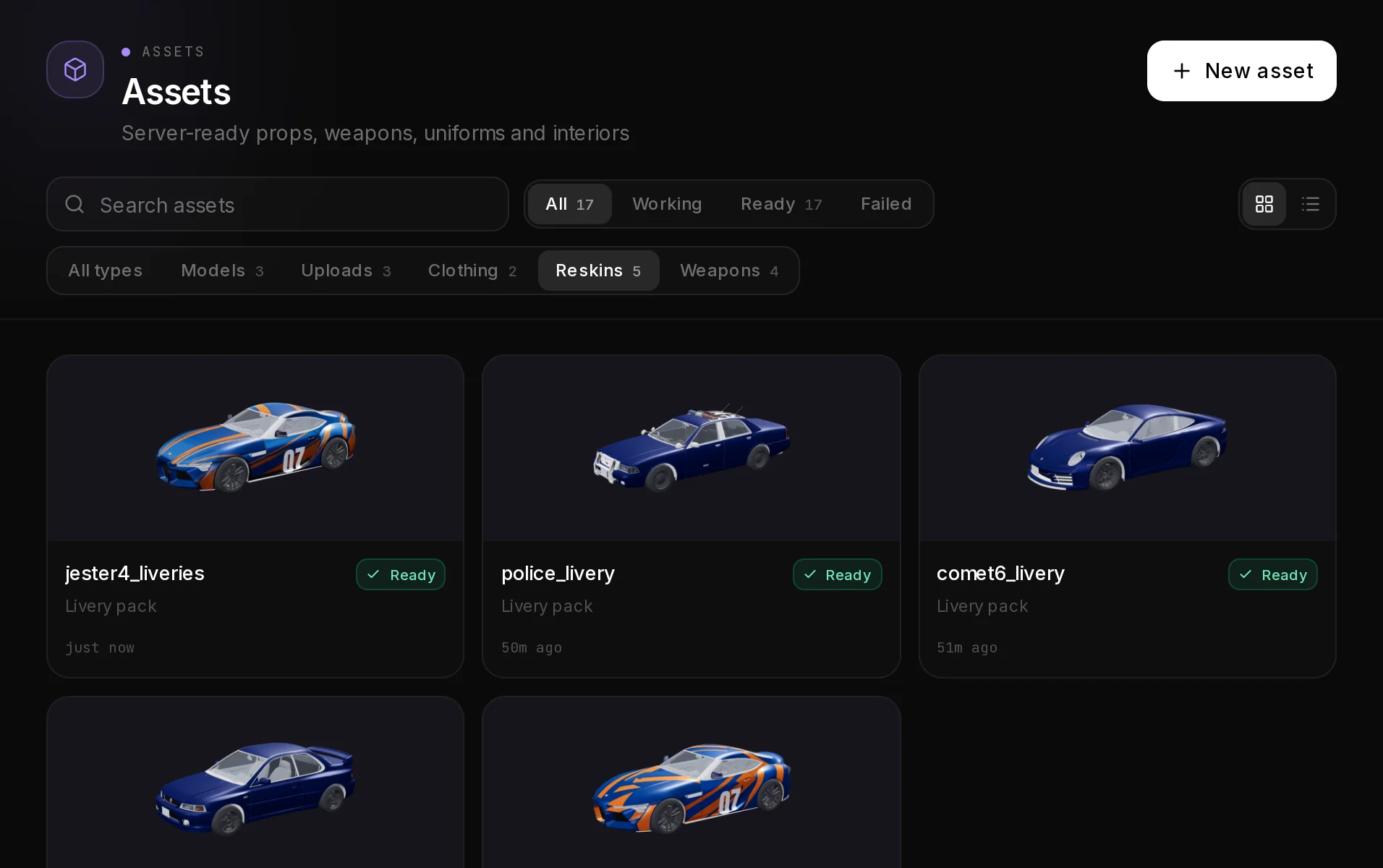The image size is (1383, 868).
Task: Focus the Search assets field
Action: click(x=278, y=205)
